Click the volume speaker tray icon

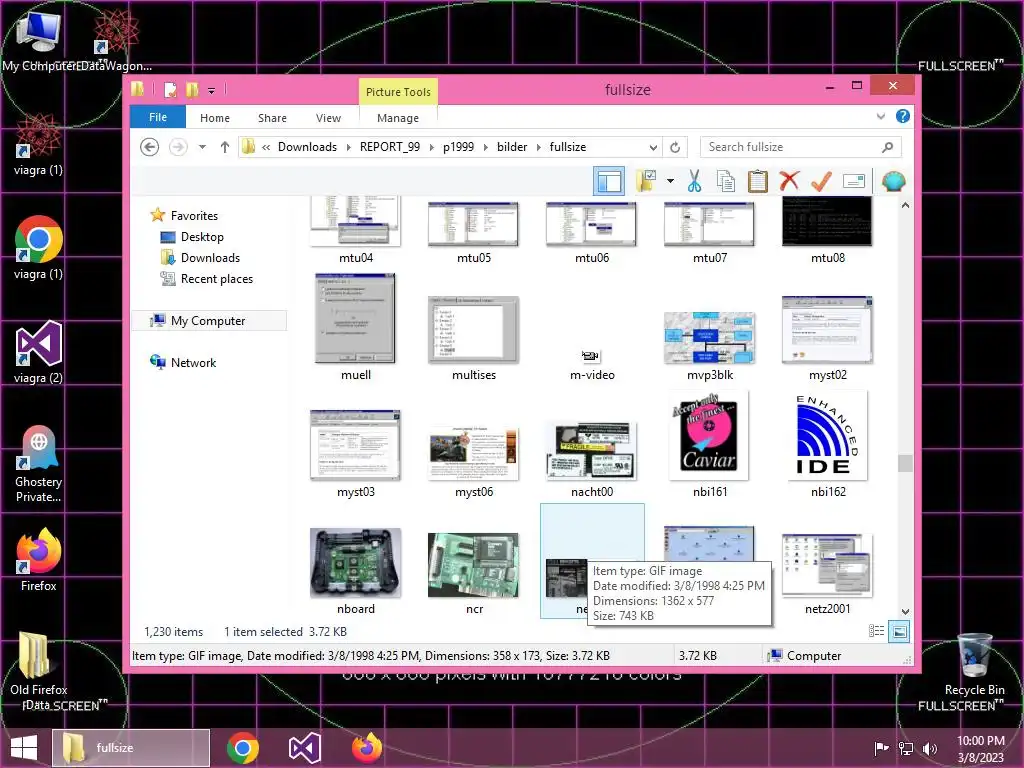pos(930,748)
